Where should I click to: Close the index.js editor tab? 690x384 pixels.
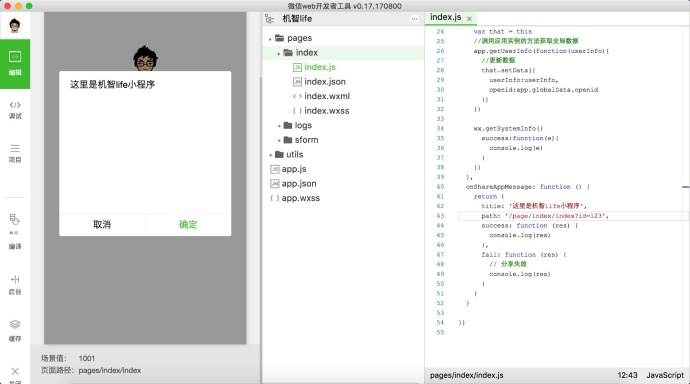coord(470,18)
